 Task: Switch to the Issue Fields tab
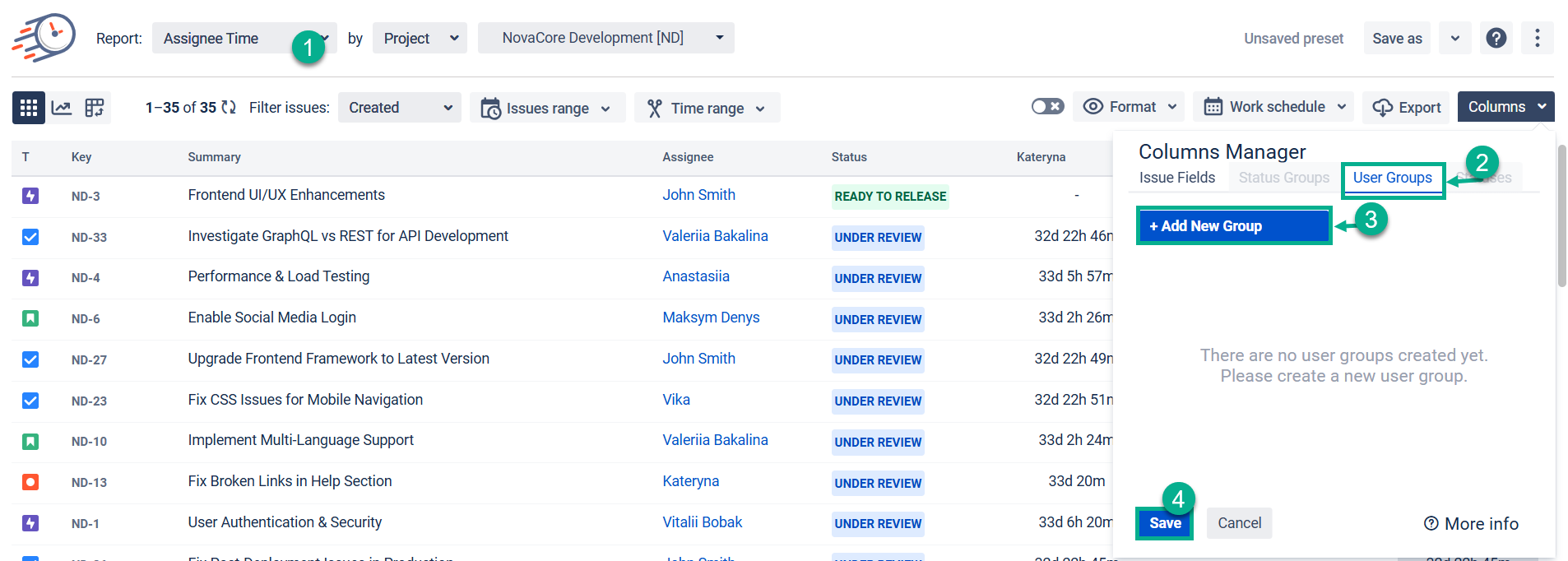[x=1176, y=178]
